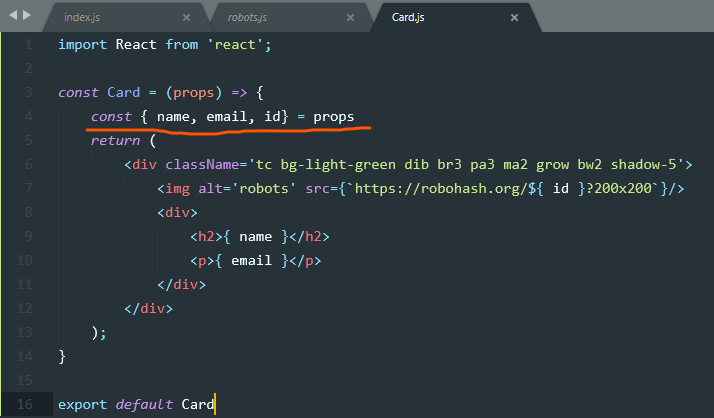This screenshot has width=714, height=418.
Task: Click the 'export' keyword on line 16
Action: coord(82,404)
